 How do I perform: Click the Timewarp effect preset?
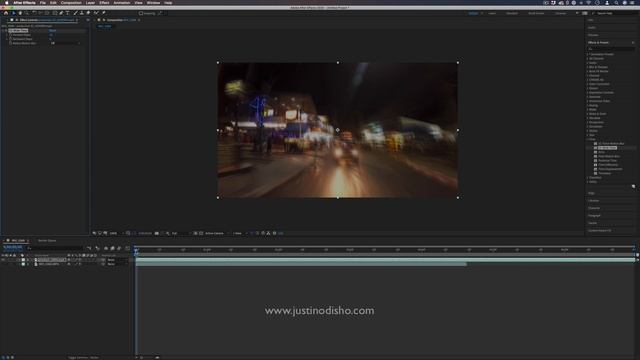604,173
